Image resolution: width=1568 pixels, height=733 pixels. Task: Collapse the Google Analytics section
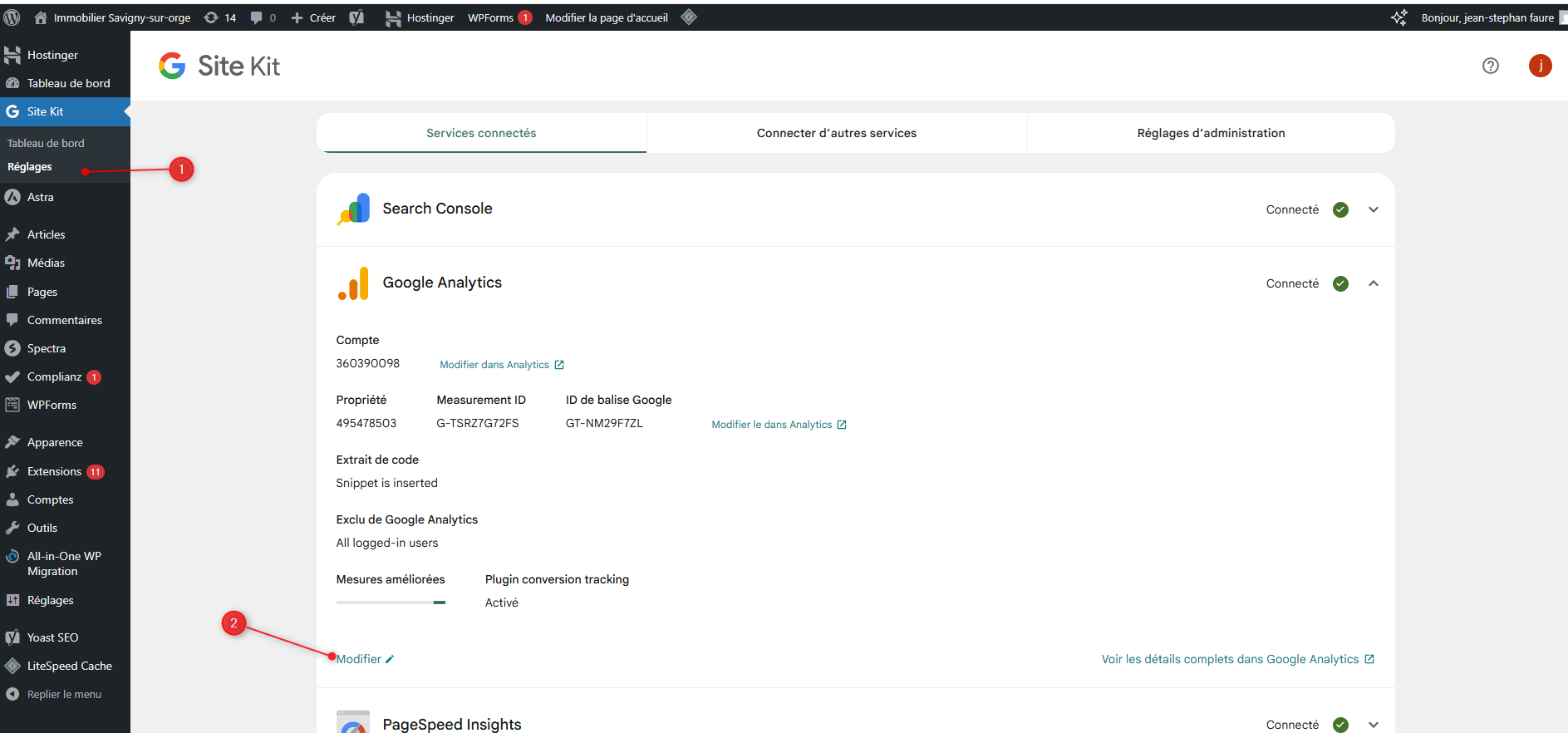pyautogui.click(x=1373, y=283)
